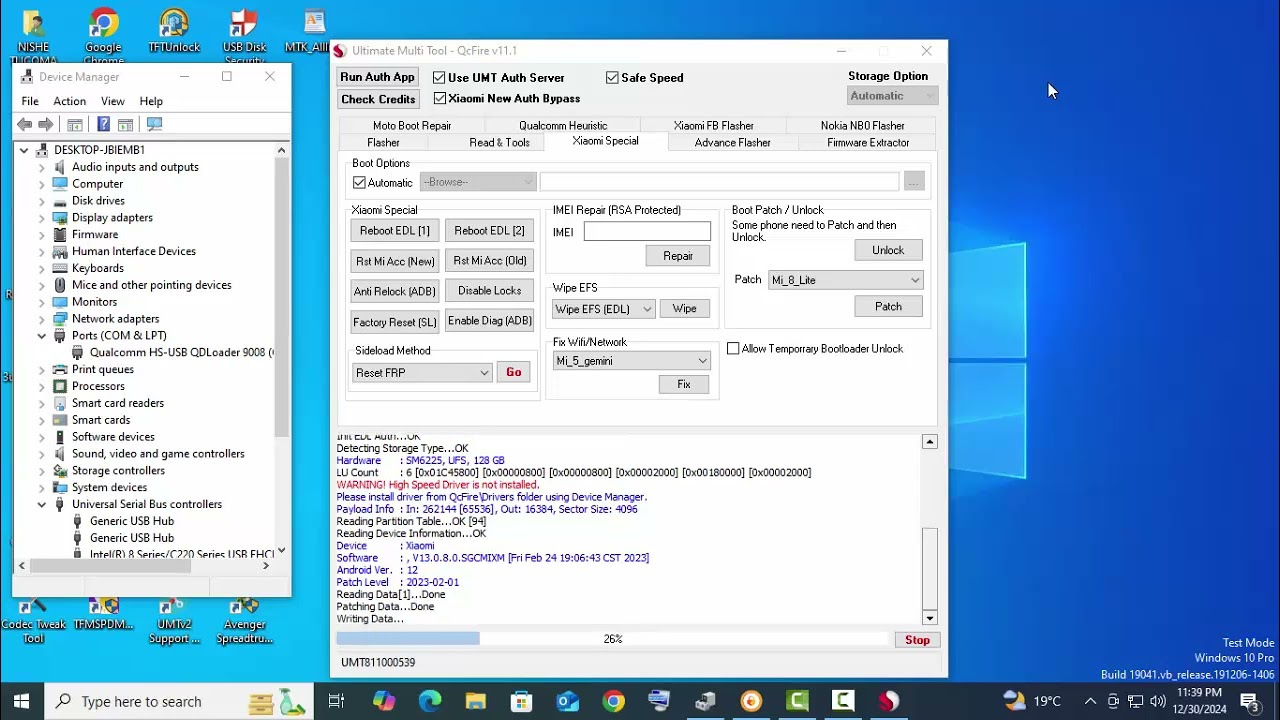
Task: Click the Universal Serial Bus controllers icon
Action: 60,504
